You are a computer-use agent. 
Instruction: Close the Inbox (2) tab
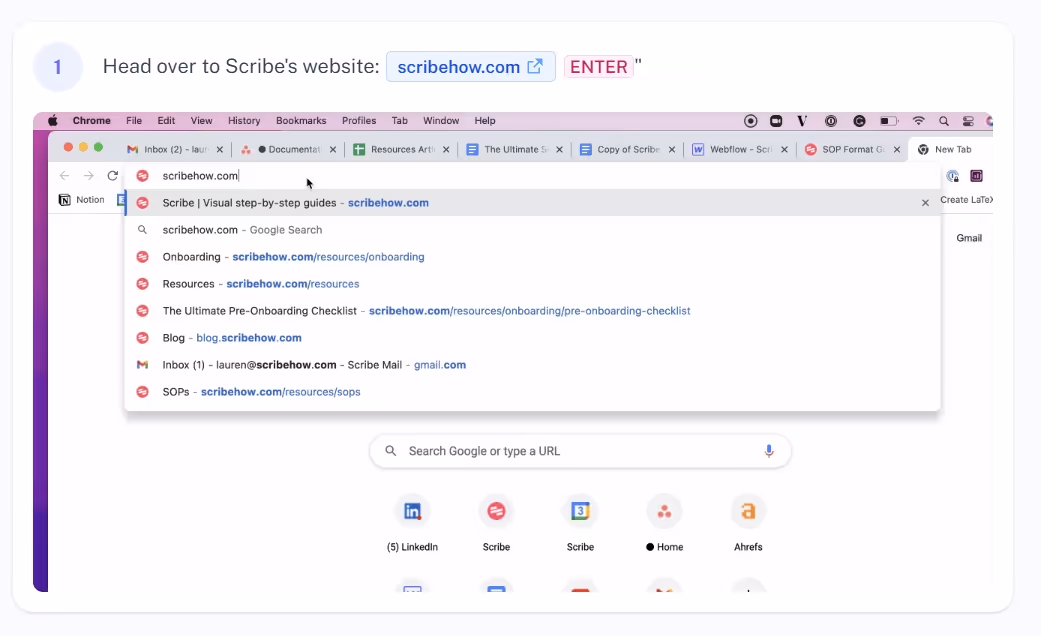pos(220,149)
